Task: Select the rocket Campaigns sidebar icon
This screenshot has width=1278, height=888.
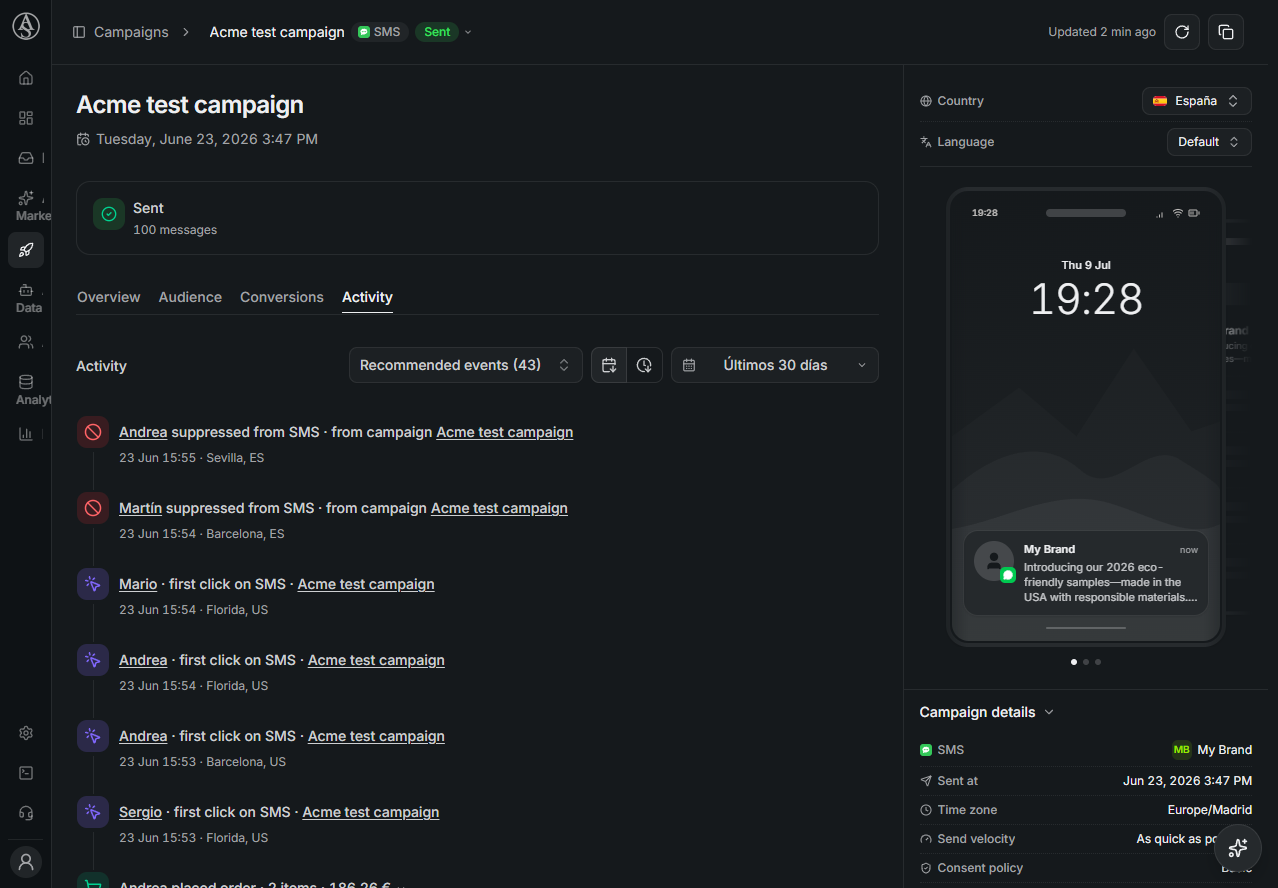Action: click(x=26, y=250)
